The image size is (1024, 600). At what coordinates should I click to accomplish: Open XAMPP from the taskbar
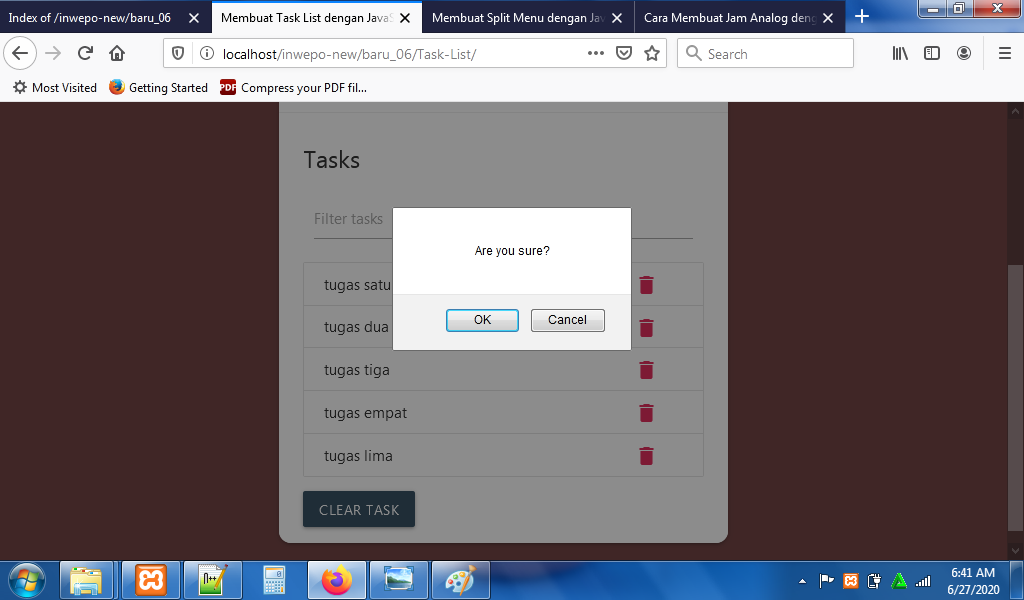pyautogui.click(x=151, y=580)
